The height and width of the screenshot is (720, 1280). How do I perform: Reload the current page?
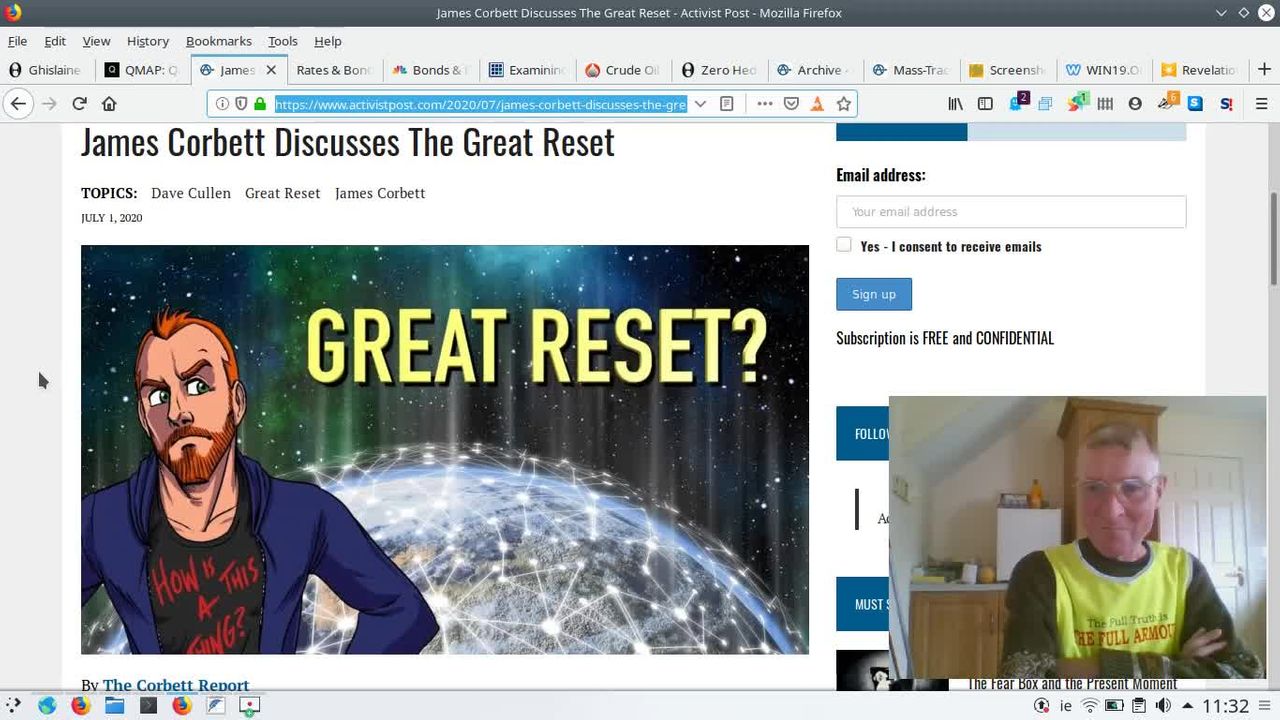pyautogui.click(x=79, y=103)
